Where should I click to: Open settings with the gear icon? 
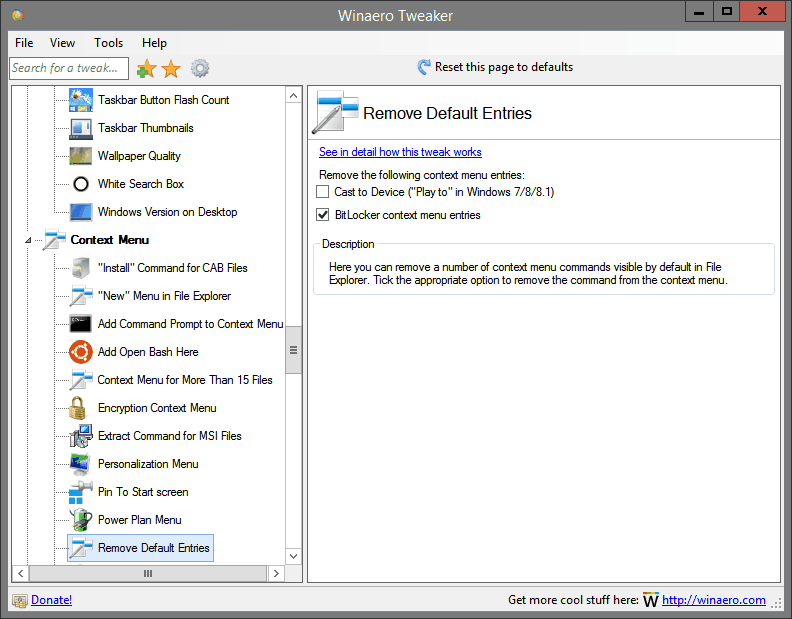click(x=200, y=68)
